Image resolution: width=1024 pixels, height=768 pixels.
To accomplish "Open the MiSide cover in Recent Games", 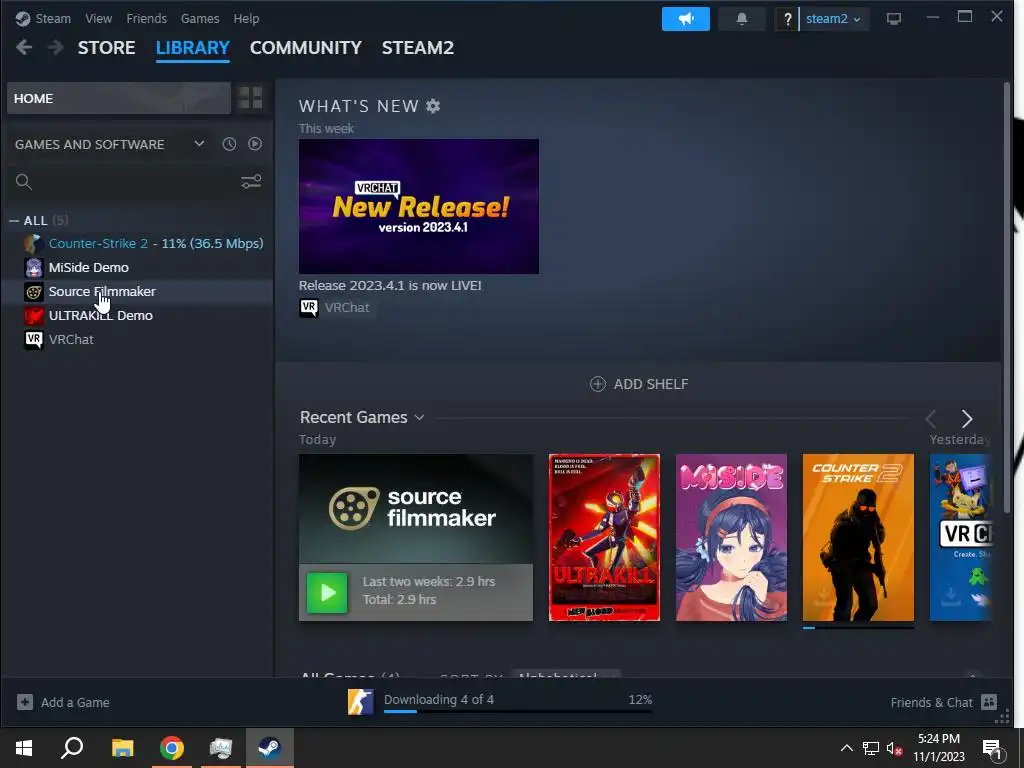I will pyautogui.click(x=731, y=537).
